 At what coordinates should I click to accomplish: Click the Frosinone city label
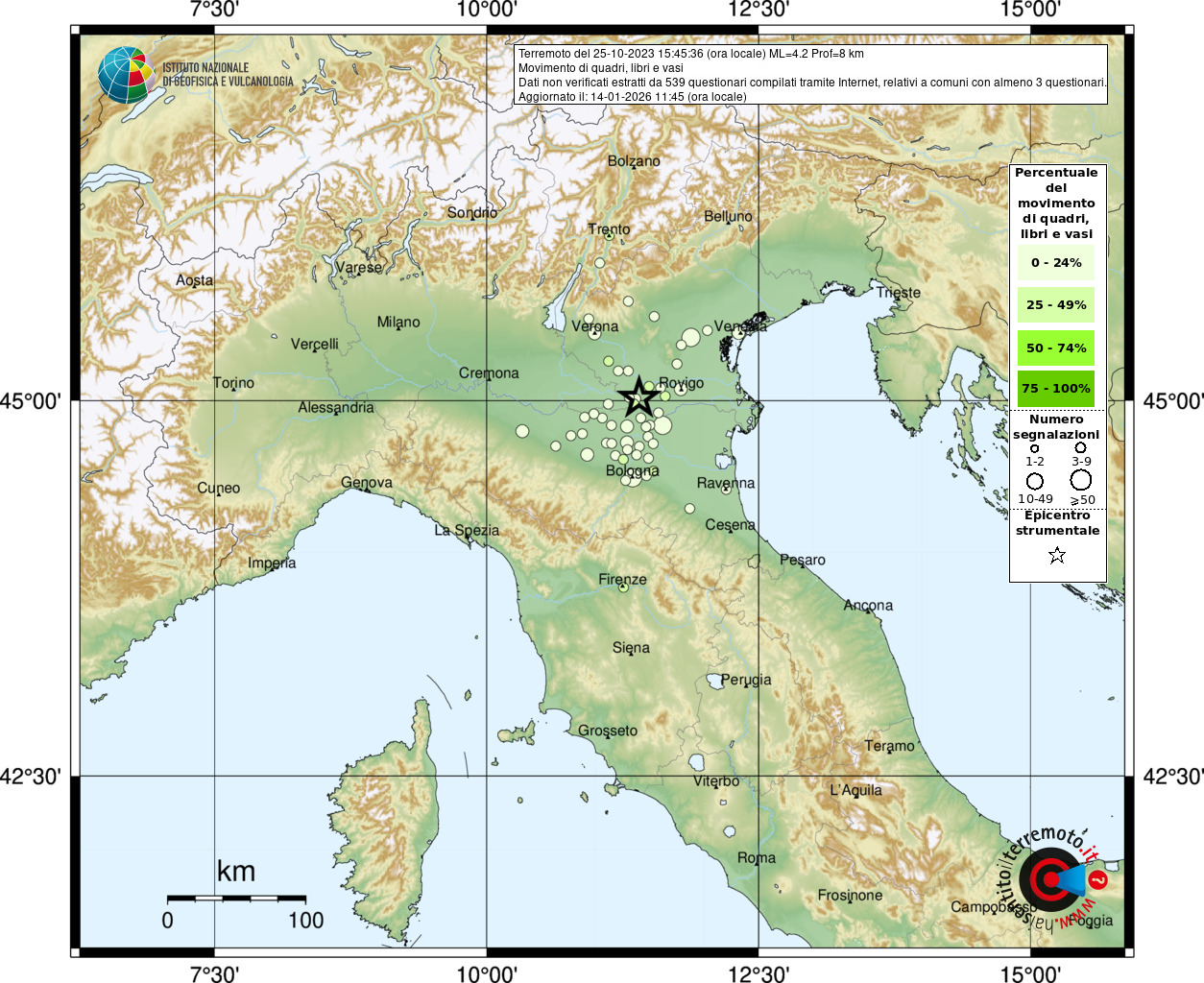point(850,895)
